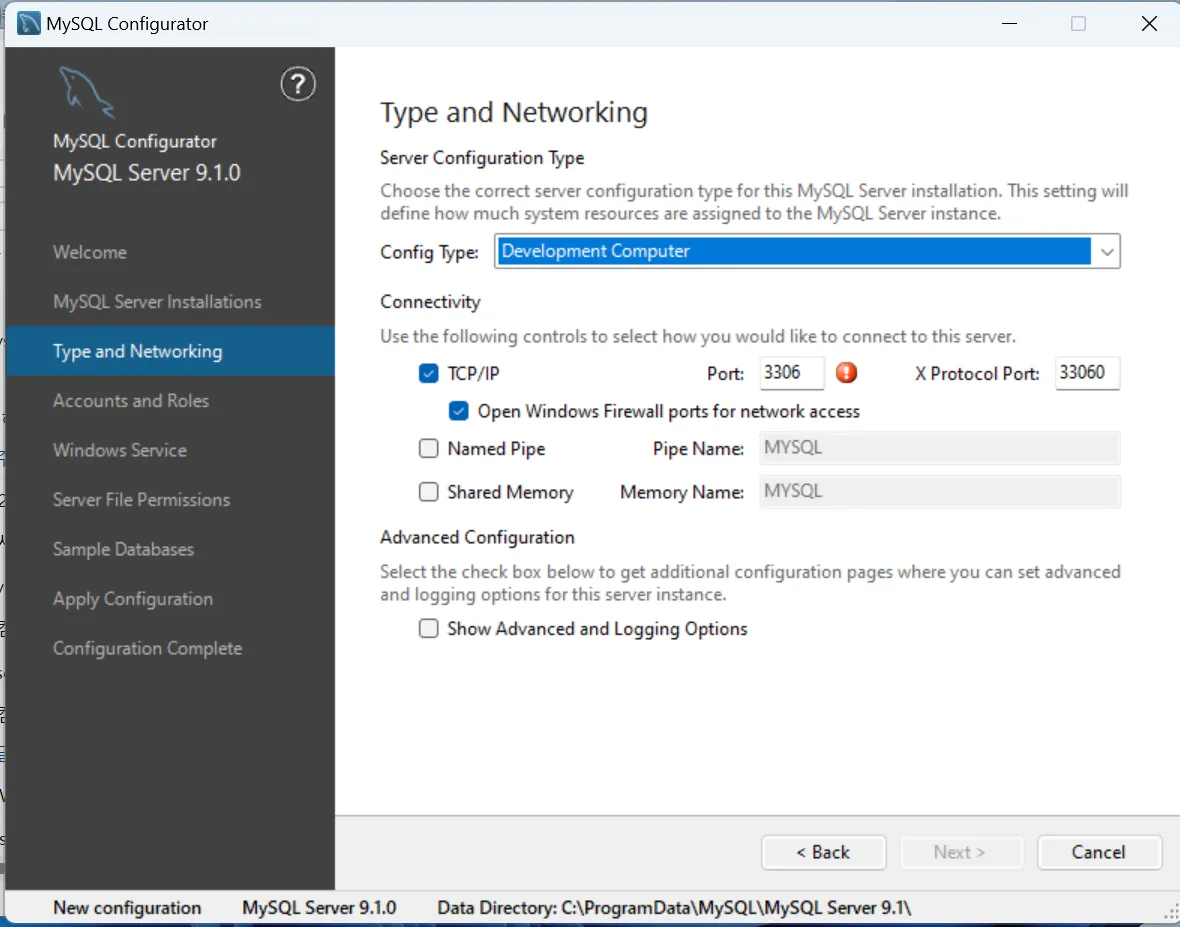The width and height of the screenshot is (1180, 927).
Task: Close the MySQL Configurator window
Action: point(1148,23)
